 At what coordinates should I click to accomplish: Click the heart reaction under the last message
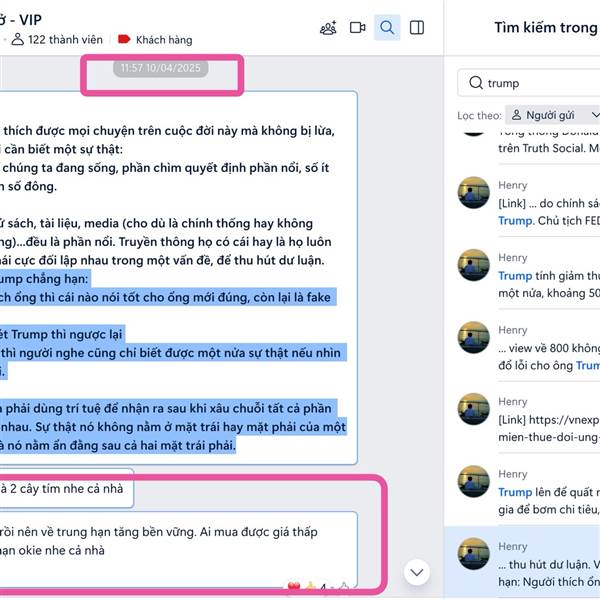(294, 586)
